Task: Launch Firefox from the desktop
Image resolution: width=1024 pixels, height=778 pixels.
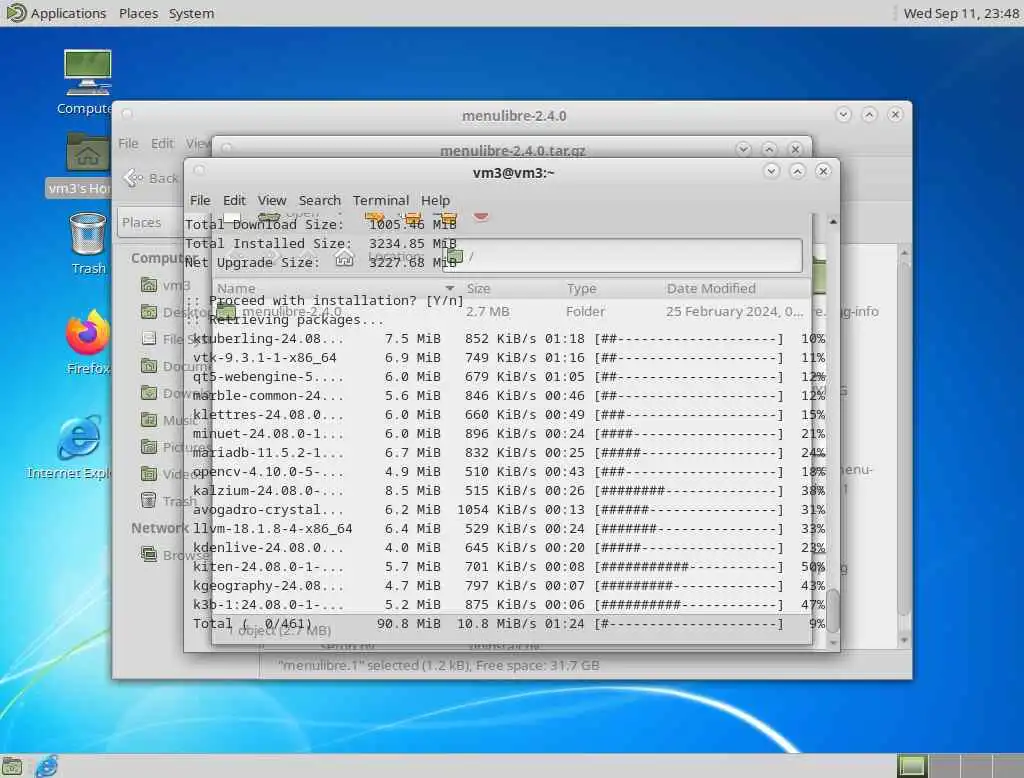Action: tap(87, 333)
